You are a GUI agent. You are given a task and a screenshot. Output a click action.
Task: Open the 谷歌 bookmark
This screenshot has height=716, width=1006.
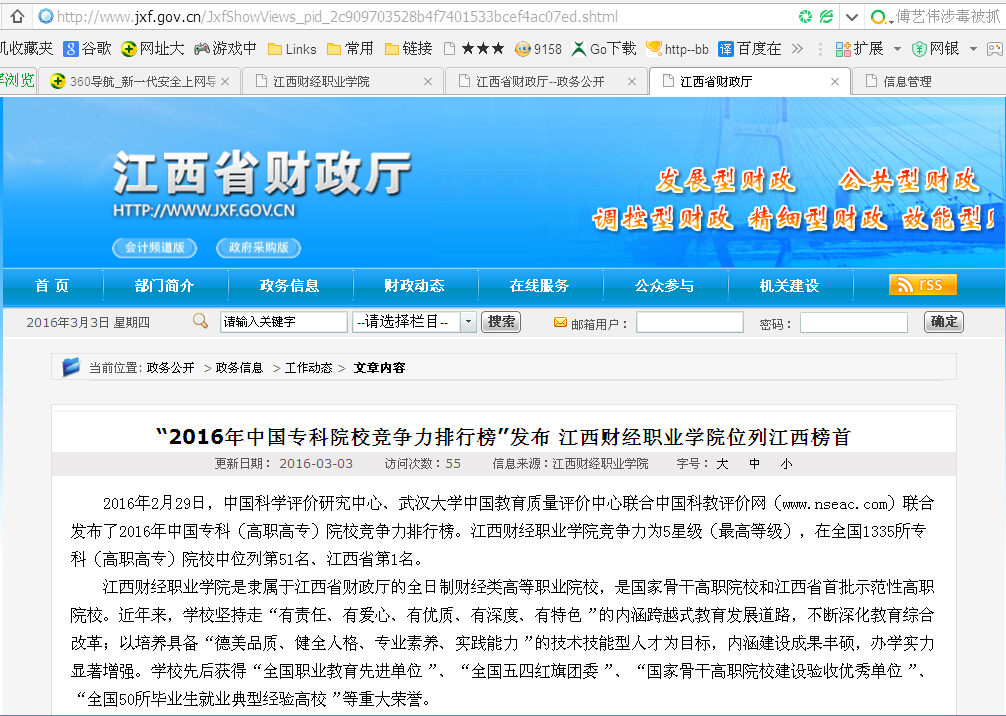(87, 48)
